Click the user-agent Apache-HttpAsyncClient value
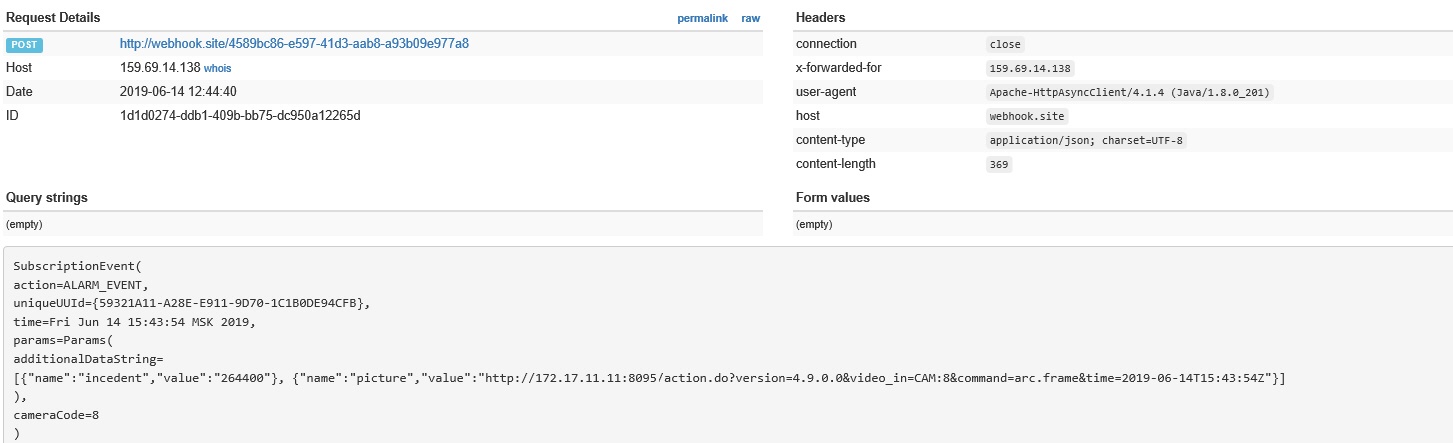1453x443 pixels. pyautogui.click(x=1129, y=93)
